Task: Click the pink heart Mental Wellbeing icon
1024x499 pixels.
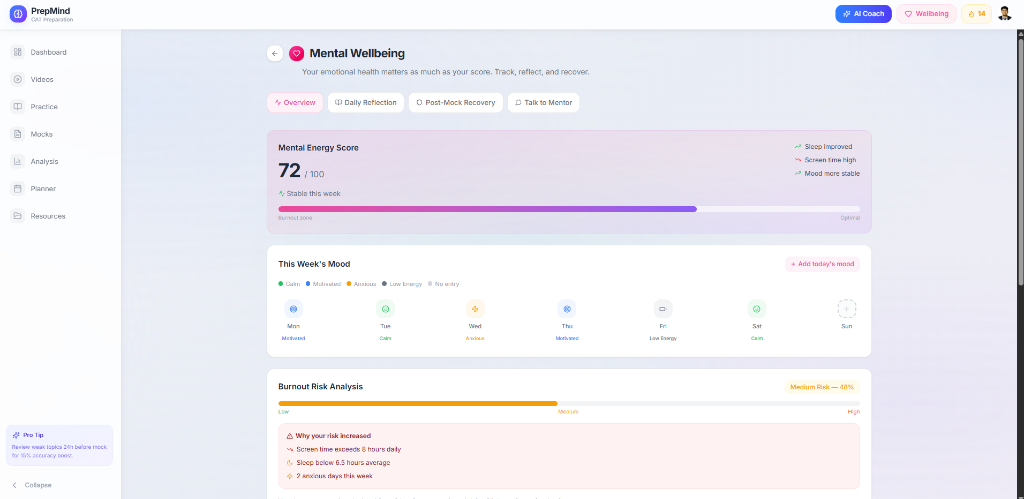Action: point(296,54)
